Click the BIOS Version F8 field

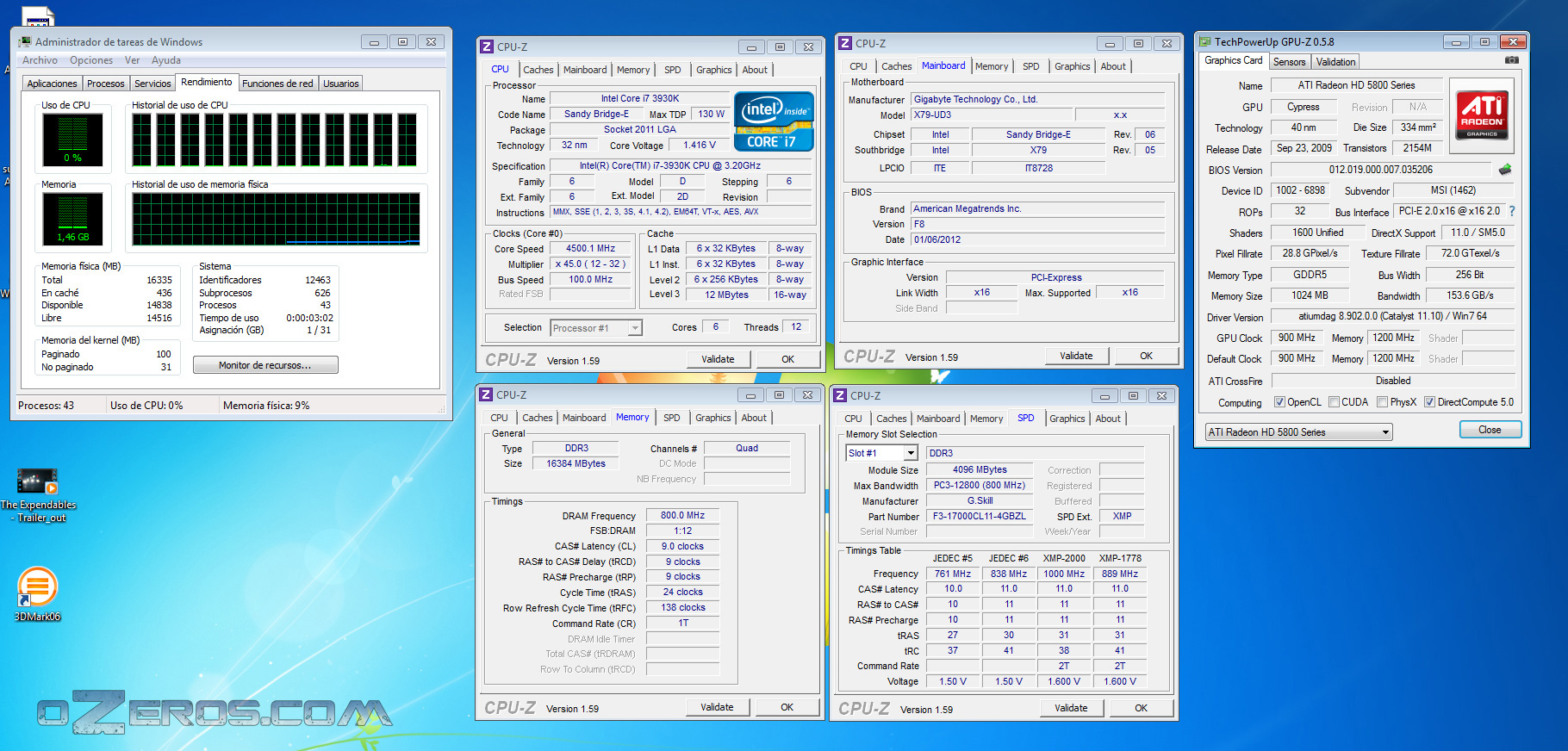pyautogui.click(x=1037, y=224)
